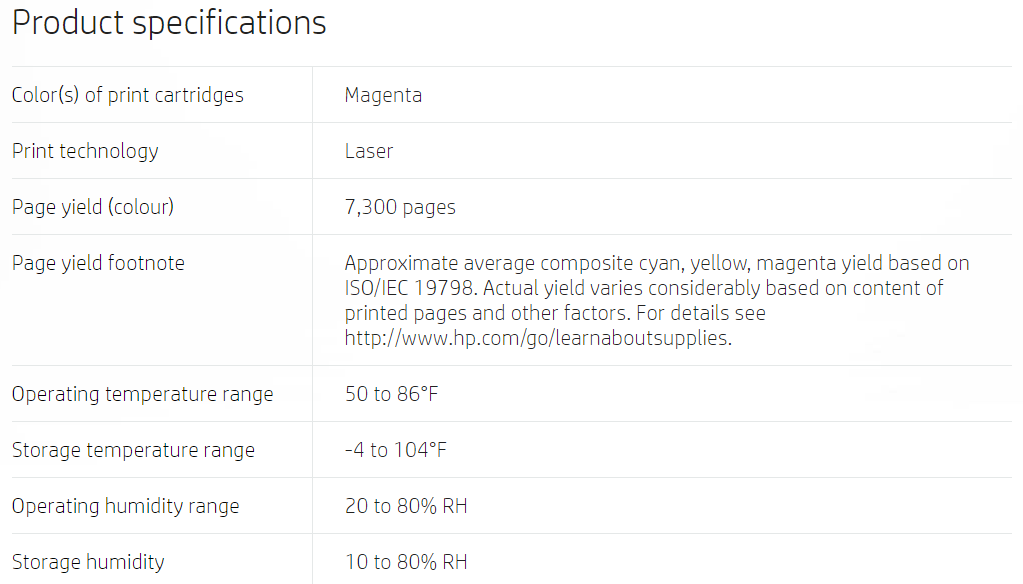Click the -4 to 104°F value
Screen dimensions: 1023x584
tap(395, 450)
